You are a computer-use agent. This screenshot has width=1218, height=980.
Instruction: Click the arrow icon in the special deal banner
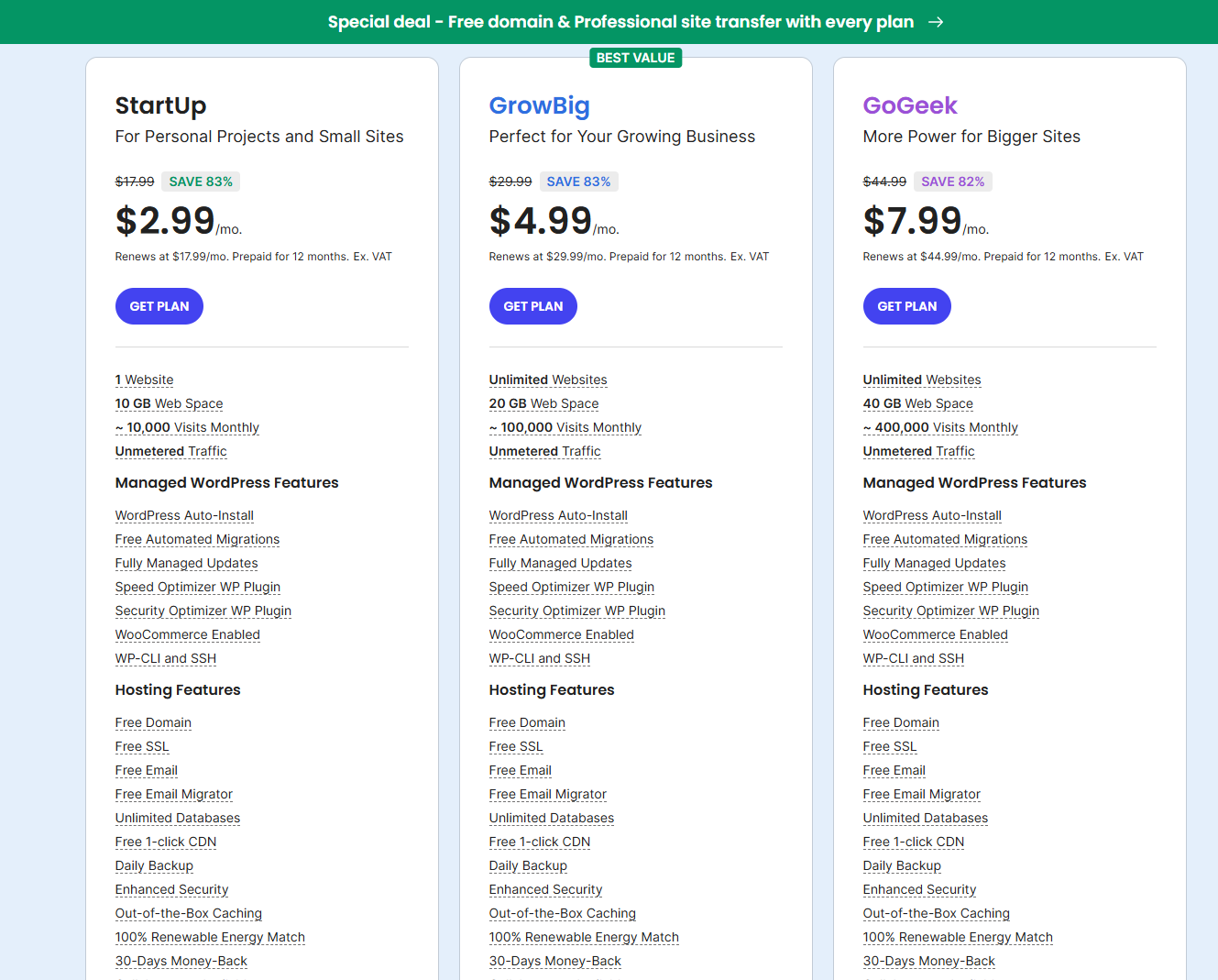pyautogui.click(x=936, y=22)
